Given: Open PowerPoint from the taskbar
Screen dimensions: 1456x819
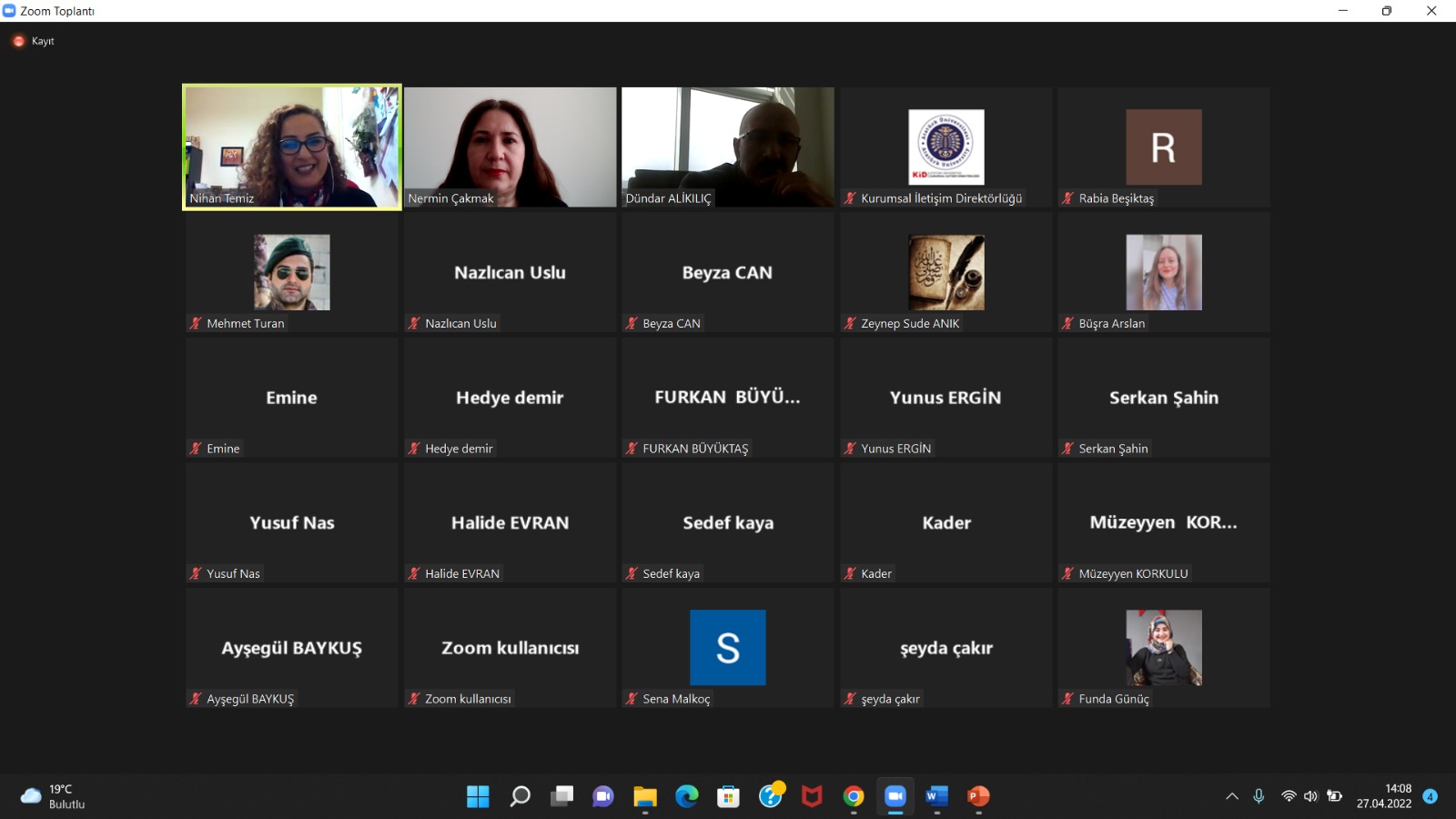Looking at the screenshot, I should (978, 796).
